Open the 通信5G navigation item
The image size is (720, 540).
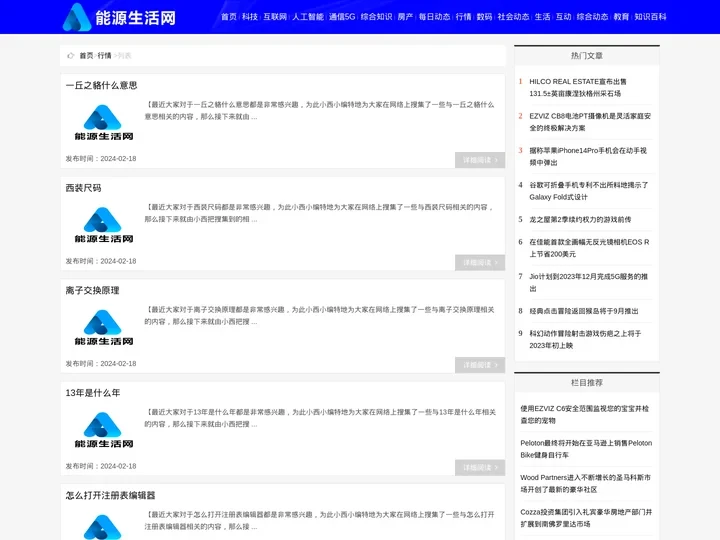pos(342,17)
